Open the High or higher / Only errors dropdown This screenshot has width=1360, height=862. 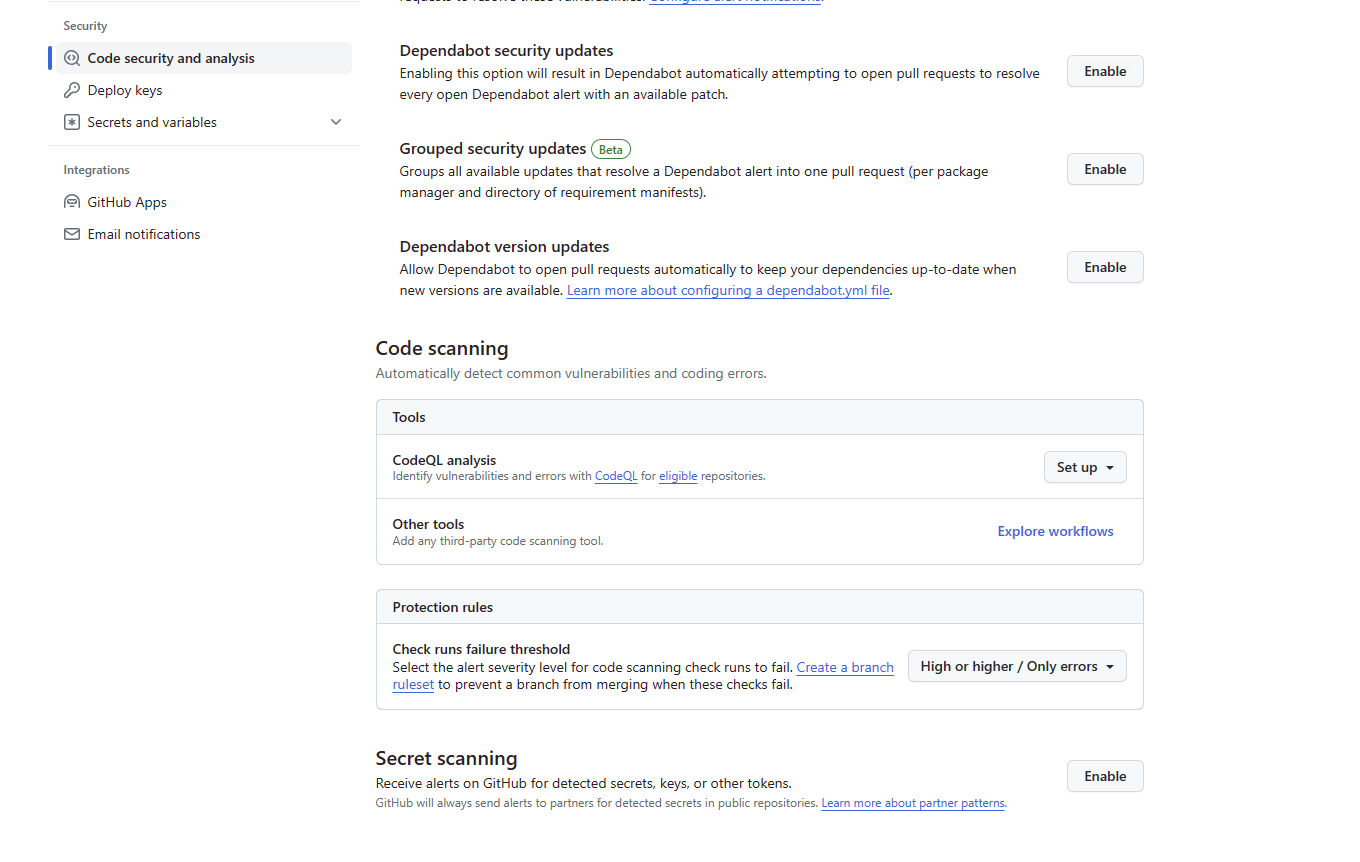coord(1017,666)
